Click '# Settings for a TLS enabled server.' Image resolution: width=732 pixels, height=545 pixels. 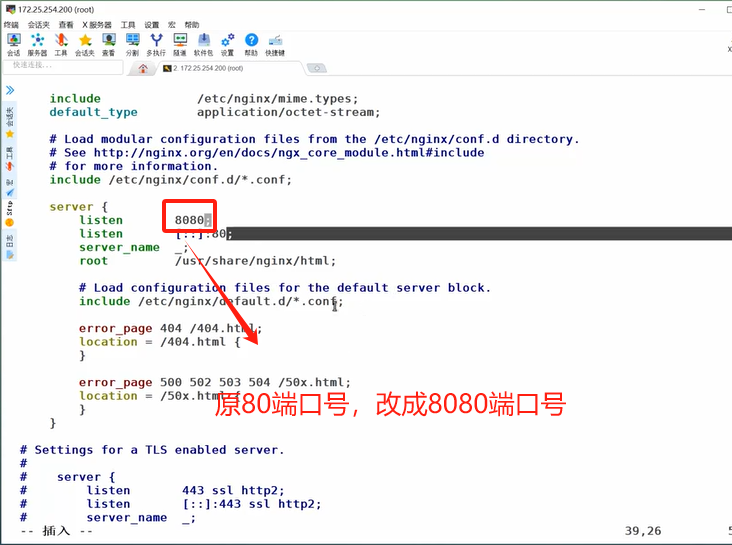pyautogui.click(x=152, y=450)
